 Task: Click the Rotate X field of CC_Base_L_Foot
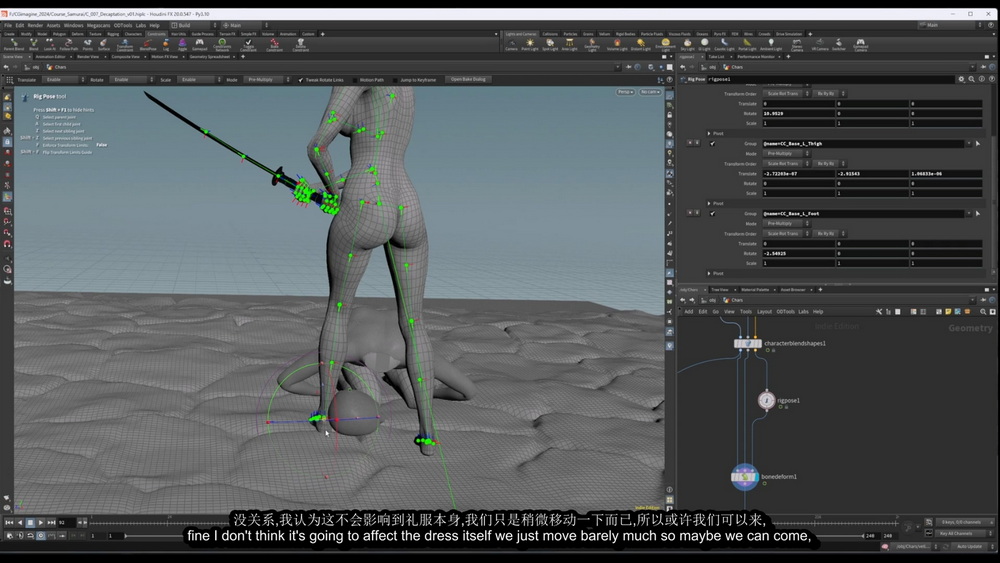798,254
